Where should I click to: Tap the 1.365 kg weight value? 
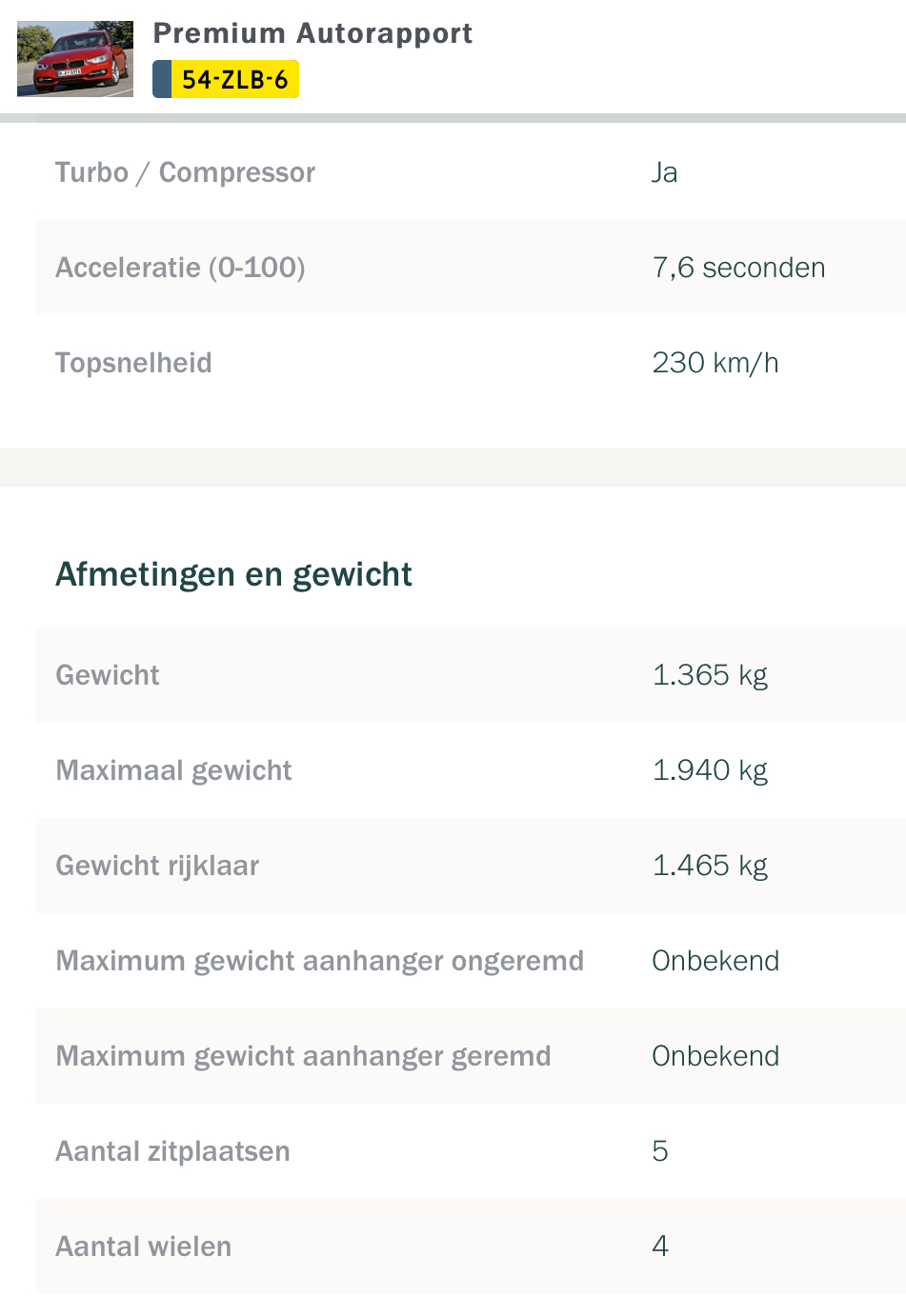[710, 675]
